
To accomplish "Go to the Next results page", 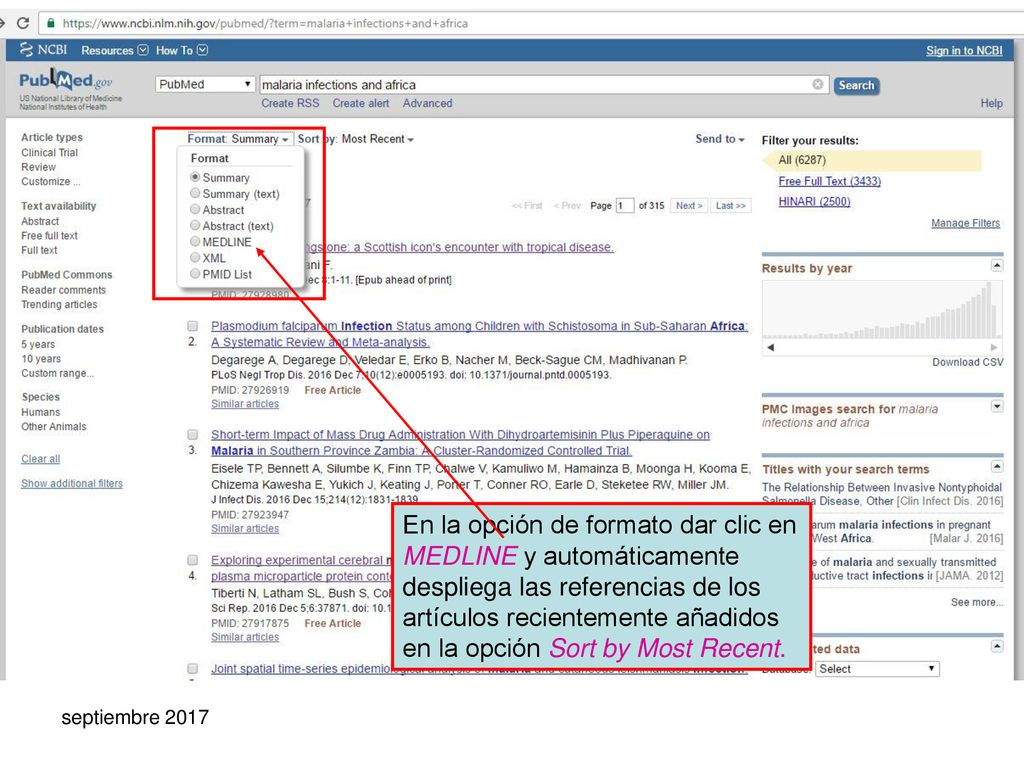I will tap(689, 206).
